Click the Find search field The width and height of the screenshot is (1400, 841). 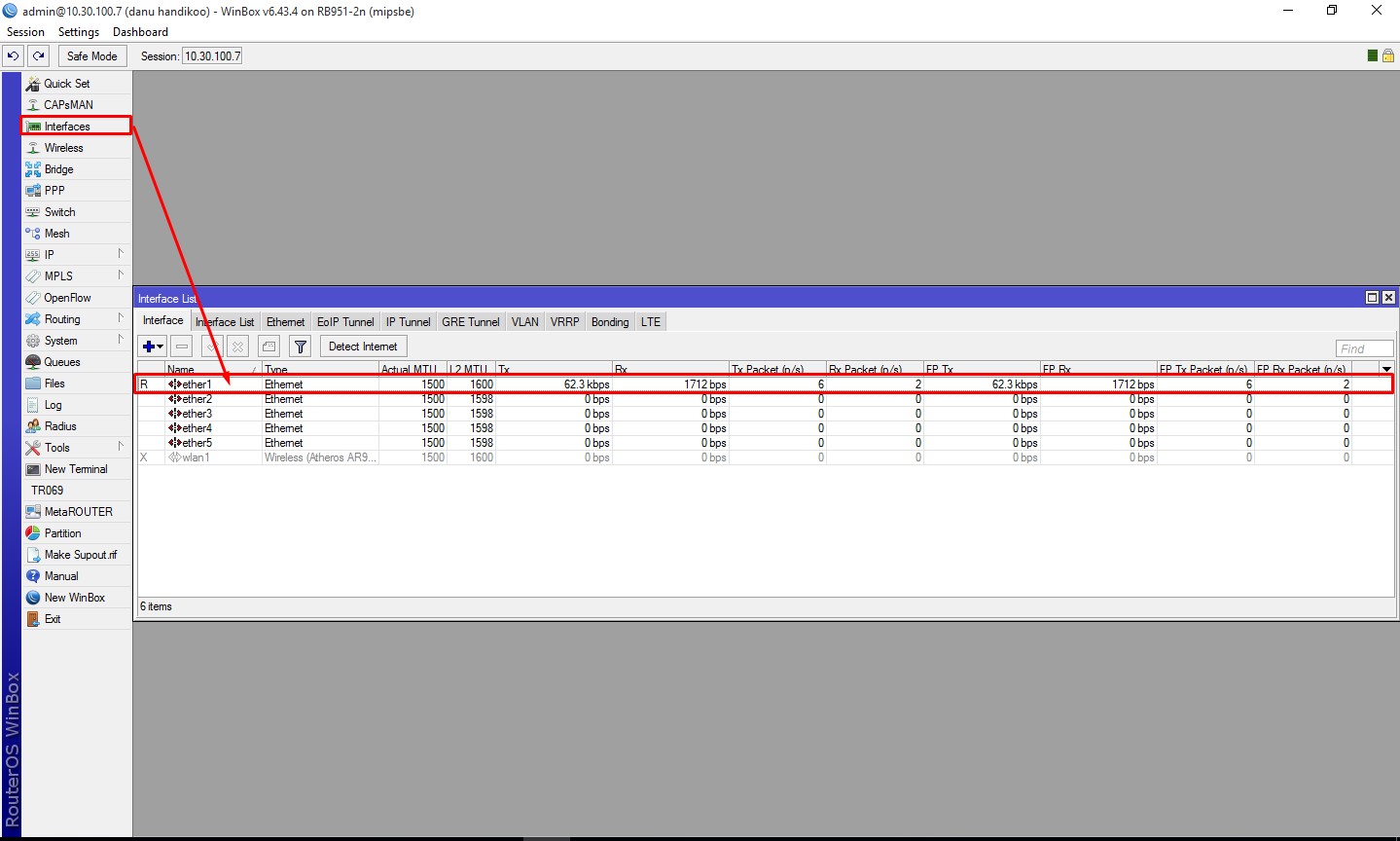click(1365, 348)
